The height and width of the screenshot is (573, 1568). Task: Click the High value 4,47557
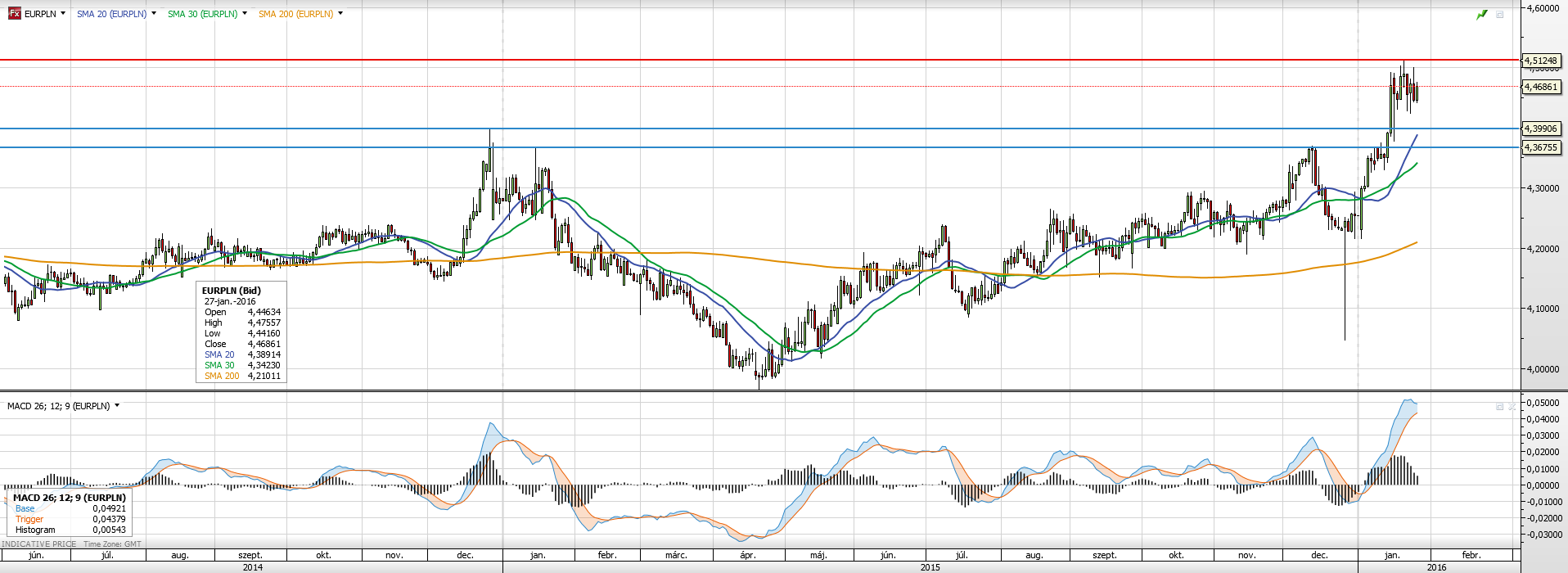(x=264, y=323)
